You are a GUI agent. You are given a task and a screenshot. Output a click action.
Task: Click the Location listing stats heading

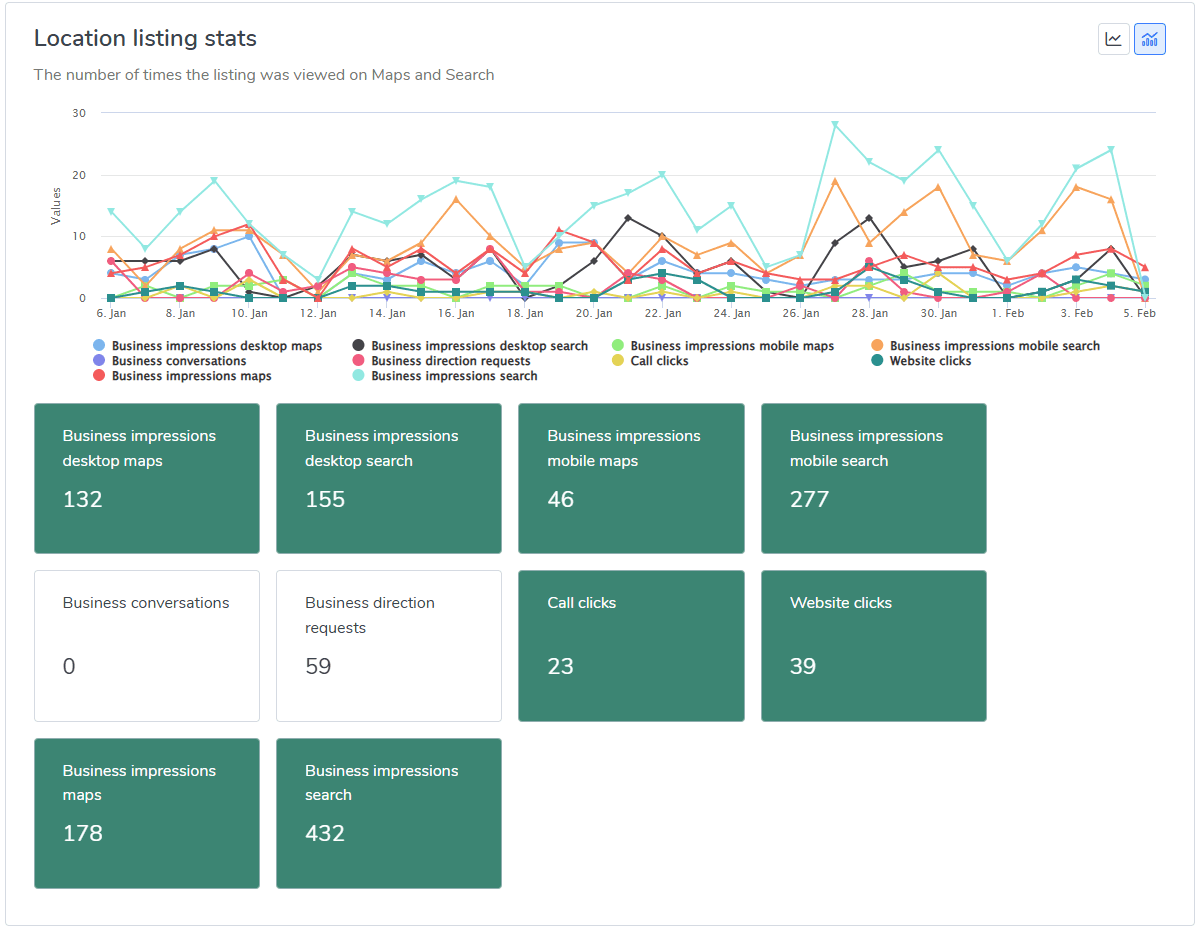pyautogui.click(x=145, y=38)
